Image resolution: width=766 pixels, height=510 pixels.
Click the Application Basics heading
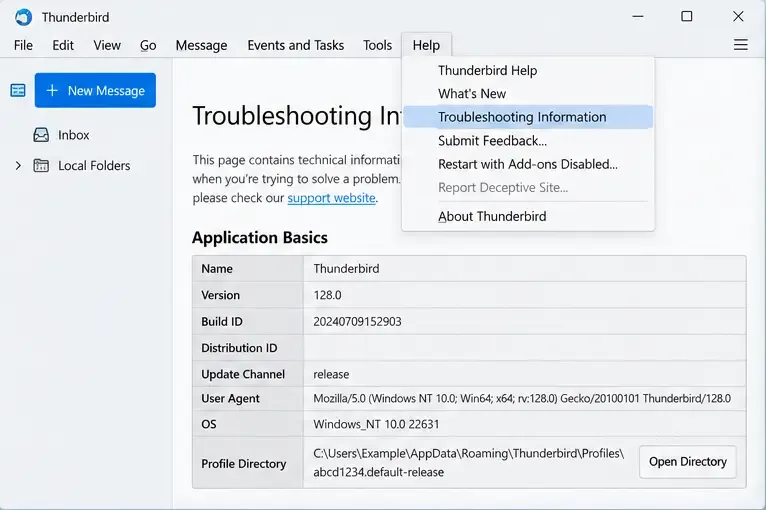pos(260,237)
